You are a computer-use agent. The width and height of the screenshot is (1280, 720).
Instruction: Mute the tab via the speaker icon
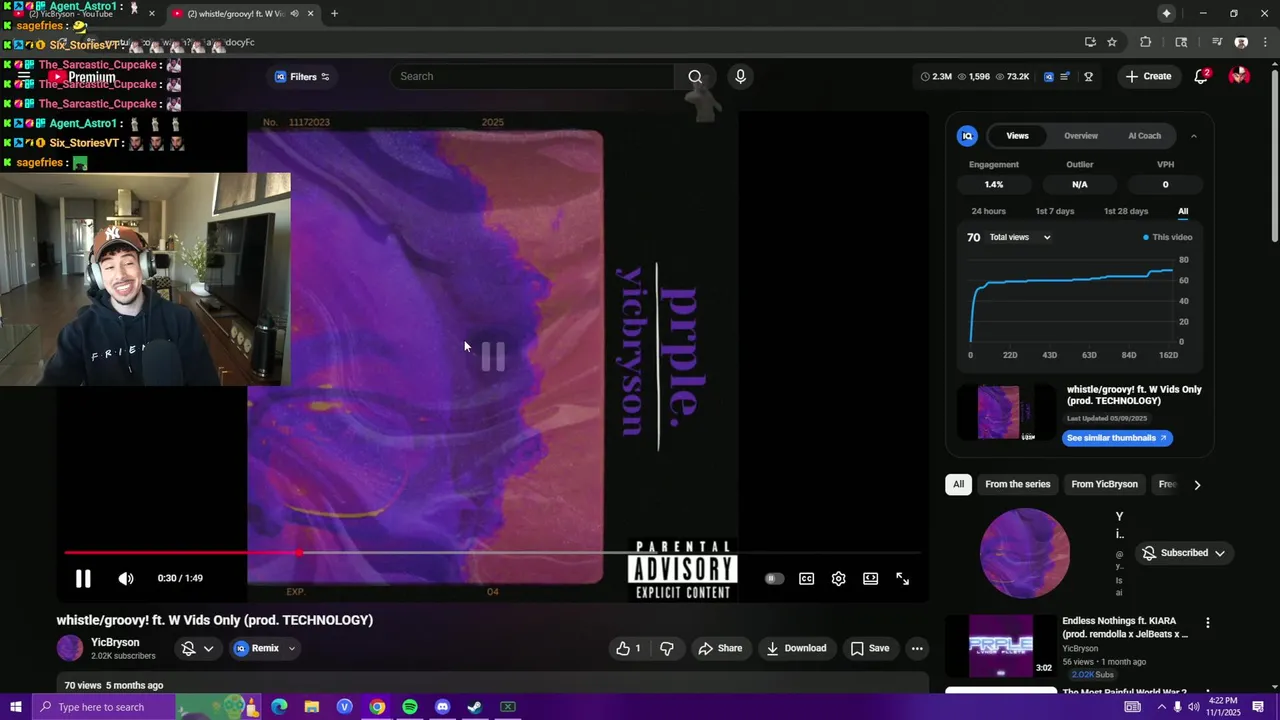pos(294,14)
